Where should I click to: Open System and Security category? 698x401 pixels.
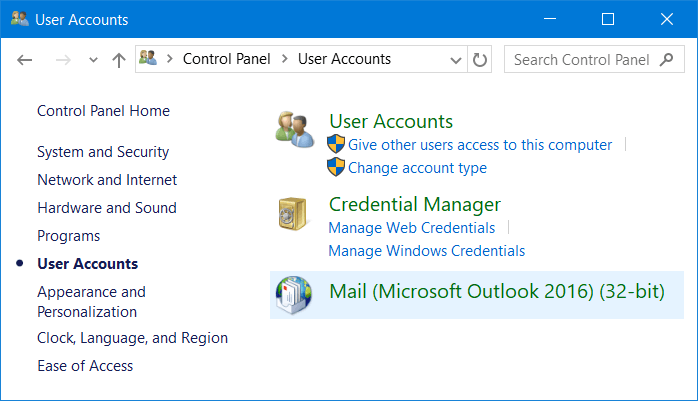coord(103,152)
